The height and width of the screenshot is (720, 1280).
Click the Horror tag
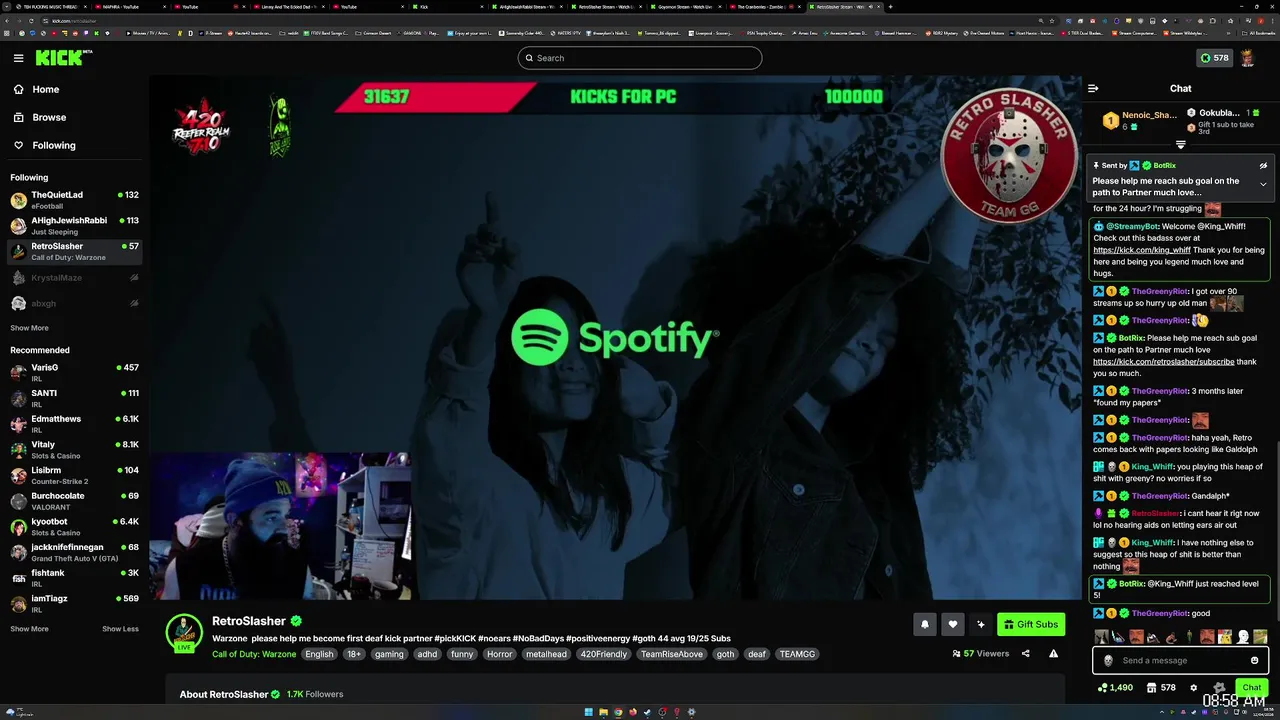(x=499, y=654)
